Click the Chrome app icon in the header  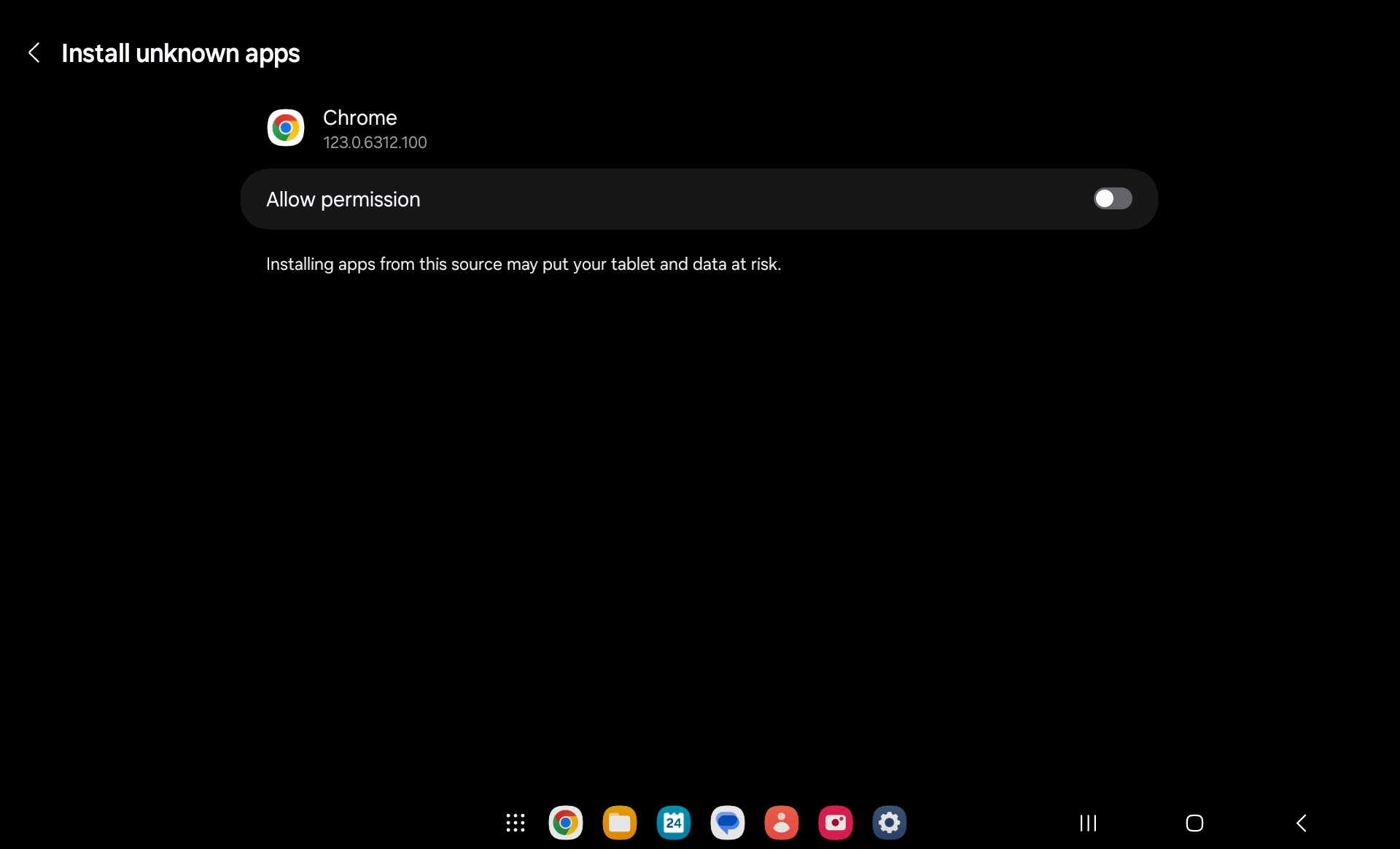(x=285, y=128)
